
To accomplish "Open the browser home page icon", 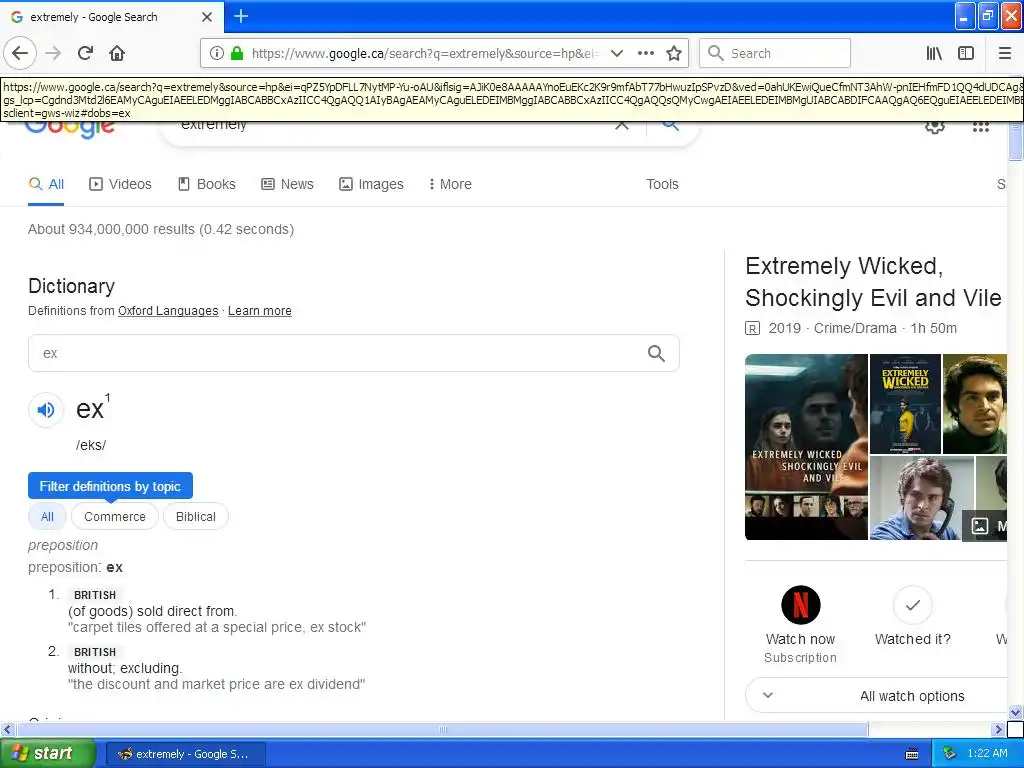I will pos(117,53).
